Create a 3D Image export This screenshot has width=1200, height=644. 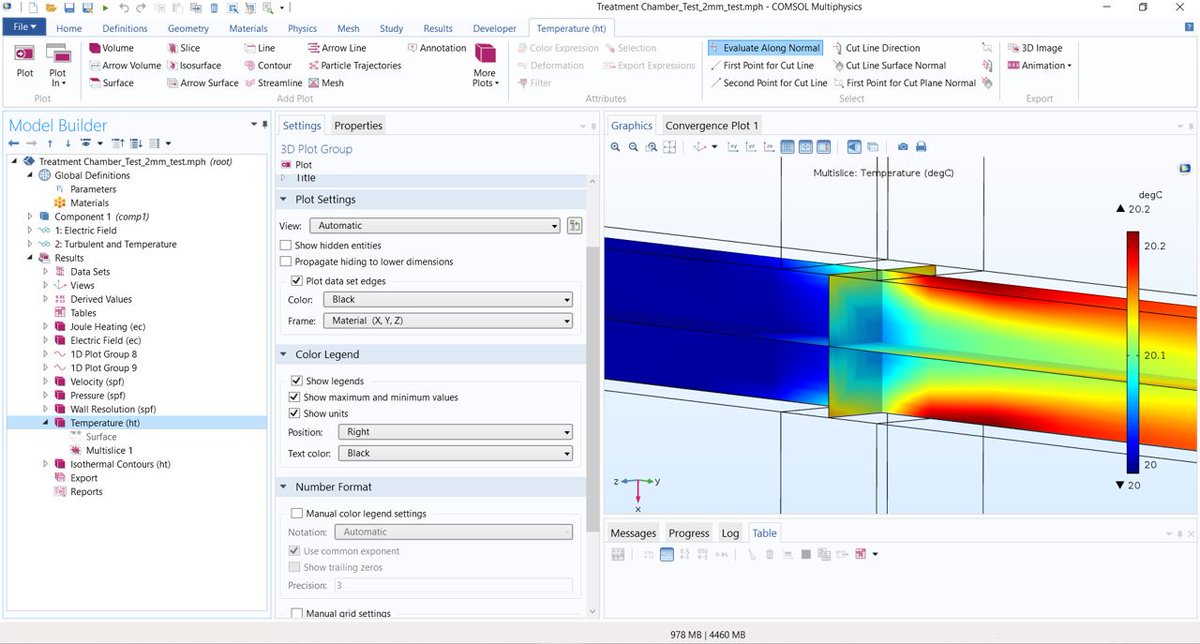[1035, 48]
